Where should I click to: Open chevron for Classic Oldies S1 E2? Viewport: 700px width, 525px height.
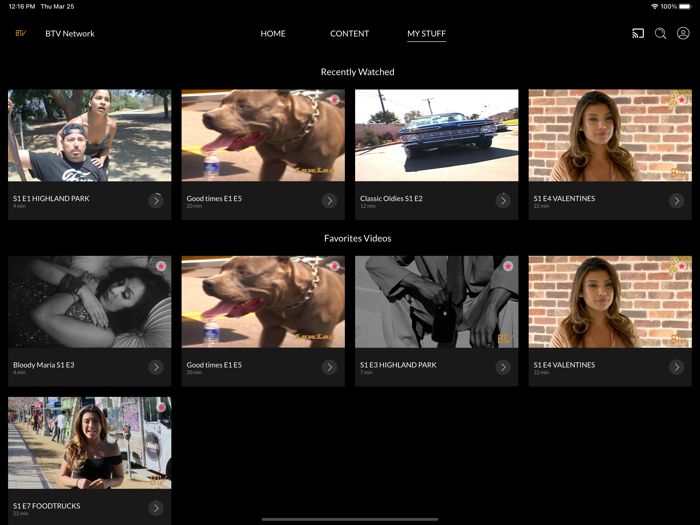tap(503, 200)
